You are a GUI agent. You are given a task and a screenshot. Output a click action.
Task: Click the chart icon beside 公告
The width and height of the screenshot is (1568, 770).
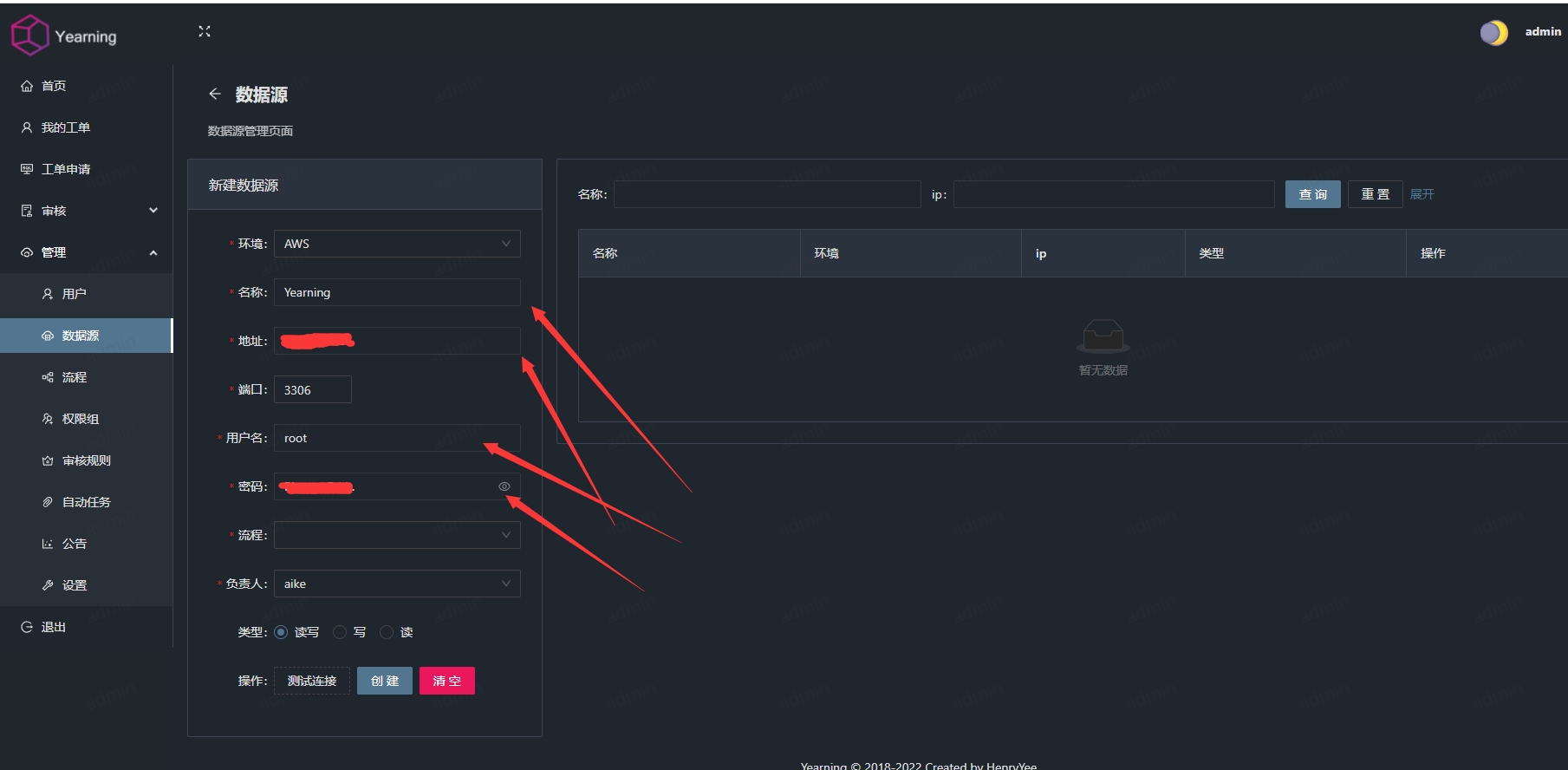(48, 544)
